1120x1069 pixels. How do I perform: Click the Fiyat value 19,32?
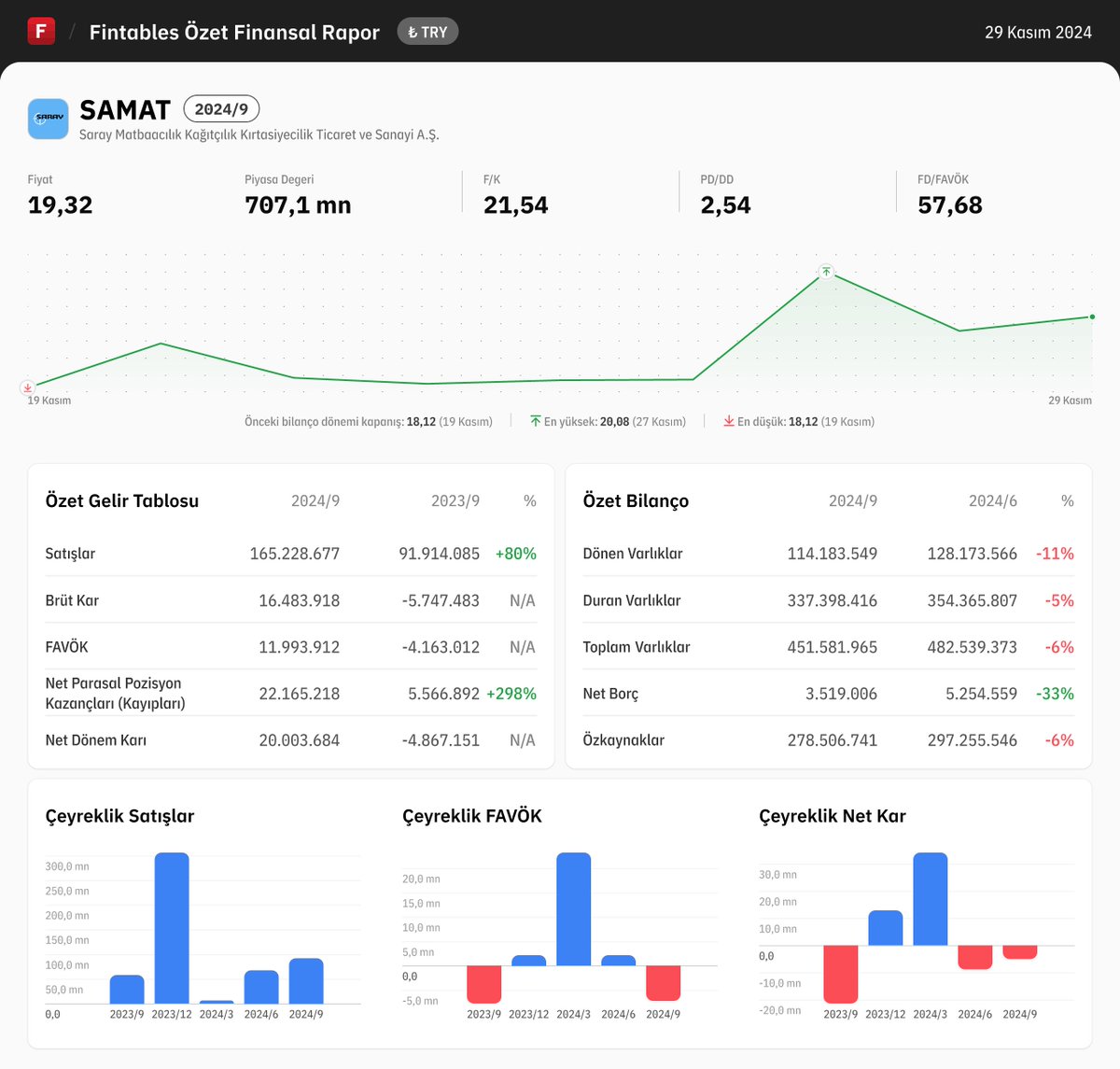pyautogui.click(x=61, y=205)
